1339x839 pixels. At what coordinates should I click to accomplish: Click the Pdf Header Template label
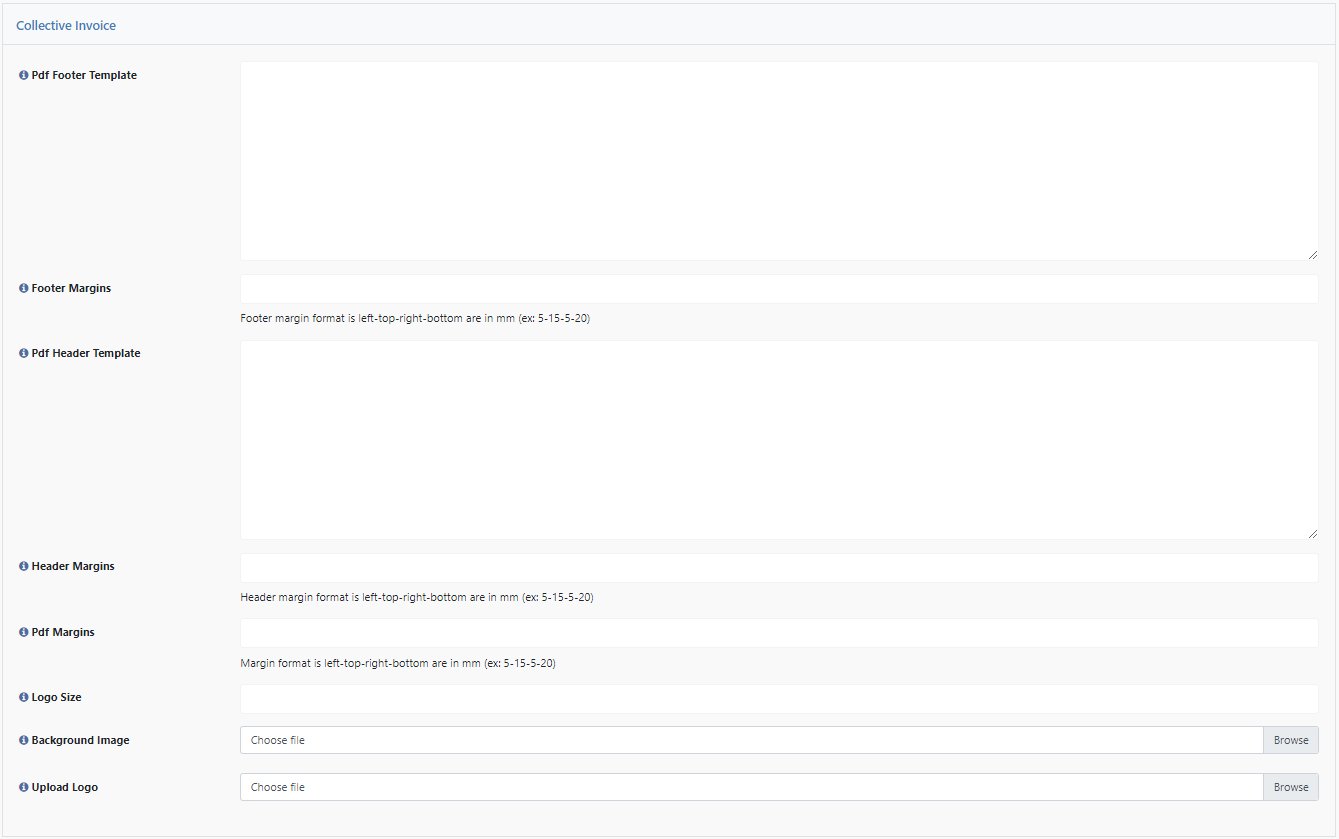point(86,353)
